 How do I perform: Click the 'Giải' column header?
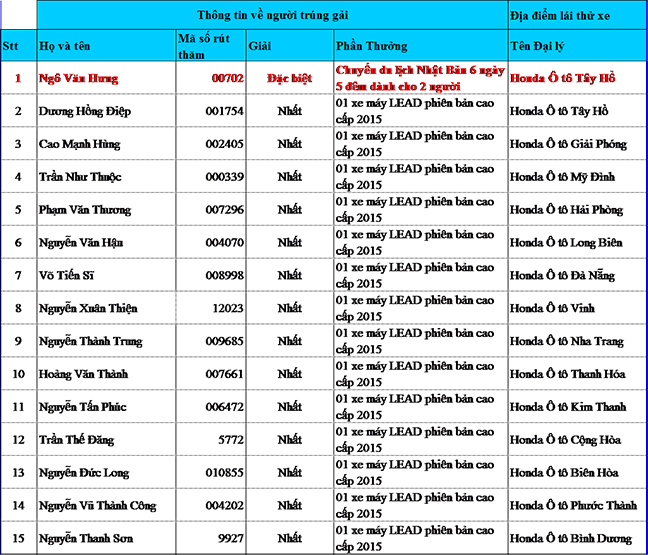(x=290, y=45)
